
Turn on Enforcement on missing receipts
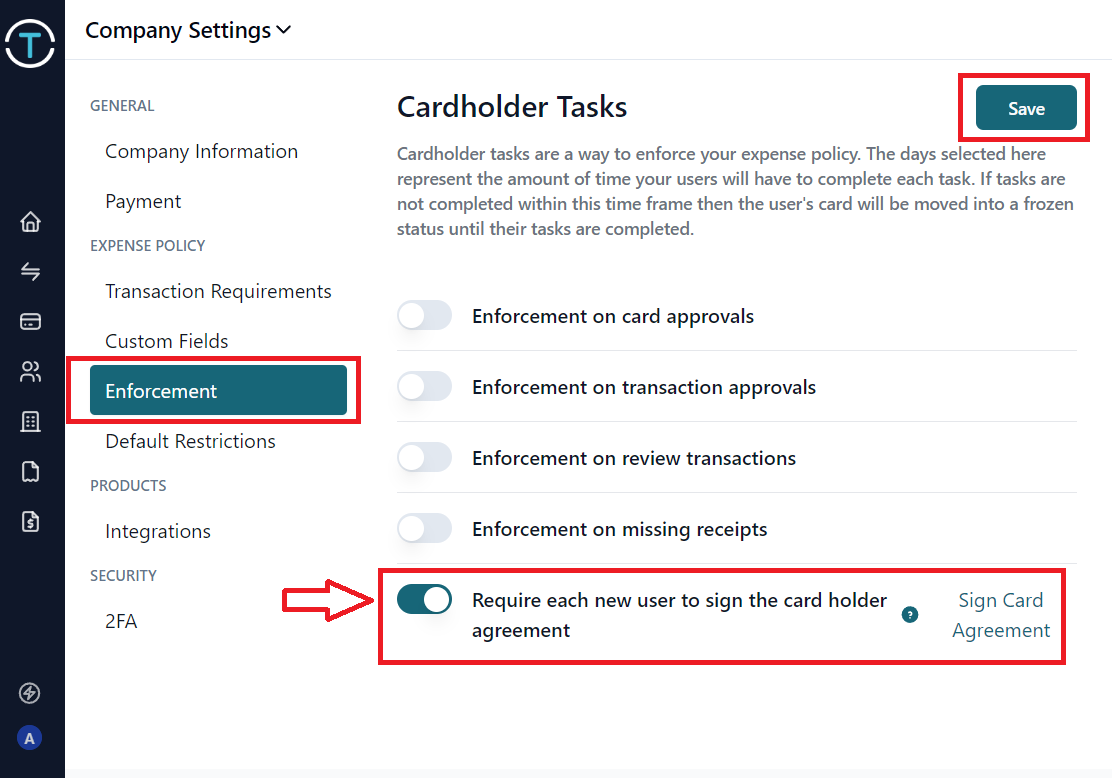tap(424, 528)
